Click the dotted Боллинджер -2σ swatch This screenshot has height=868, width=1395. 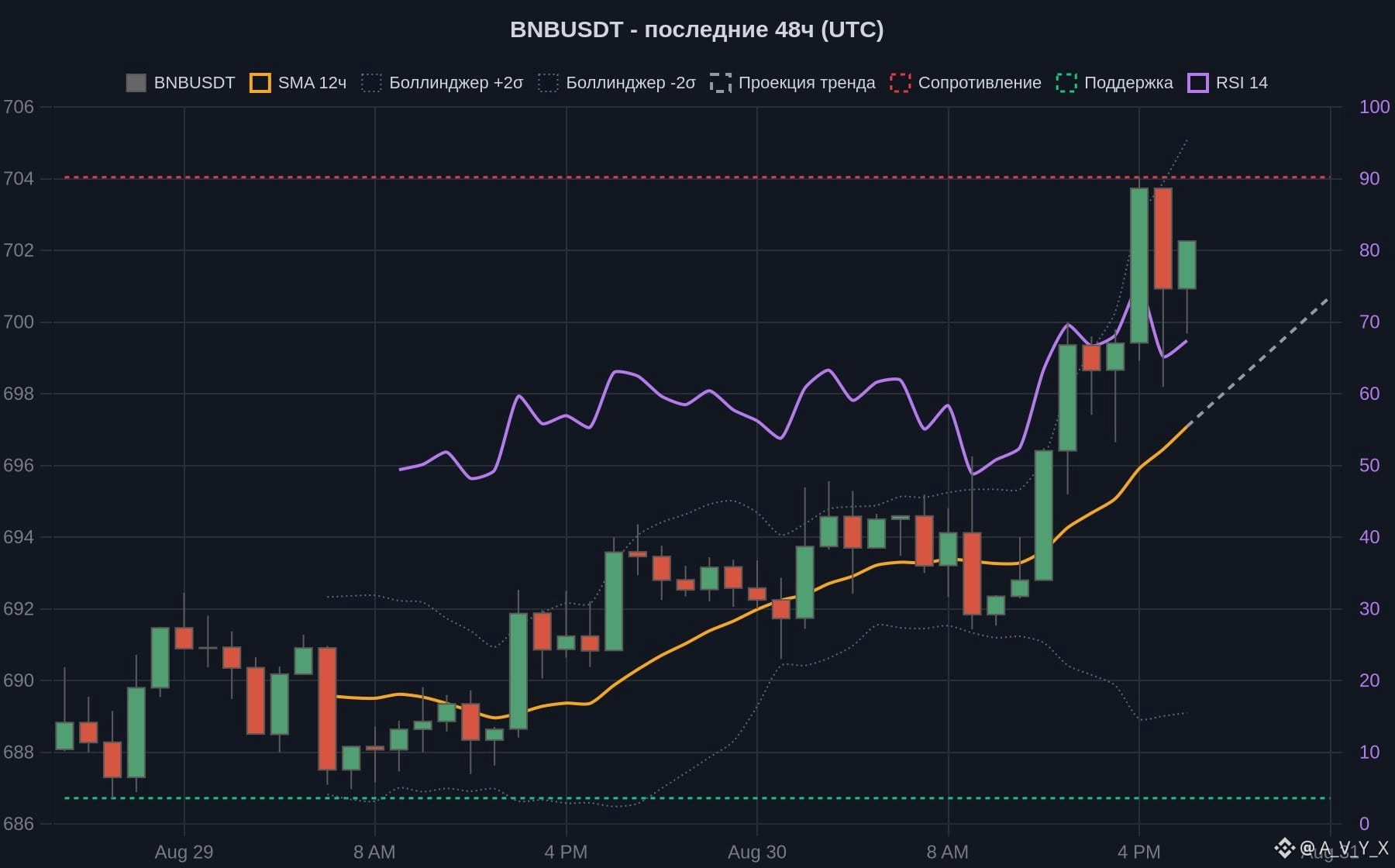tap(548, 83)
